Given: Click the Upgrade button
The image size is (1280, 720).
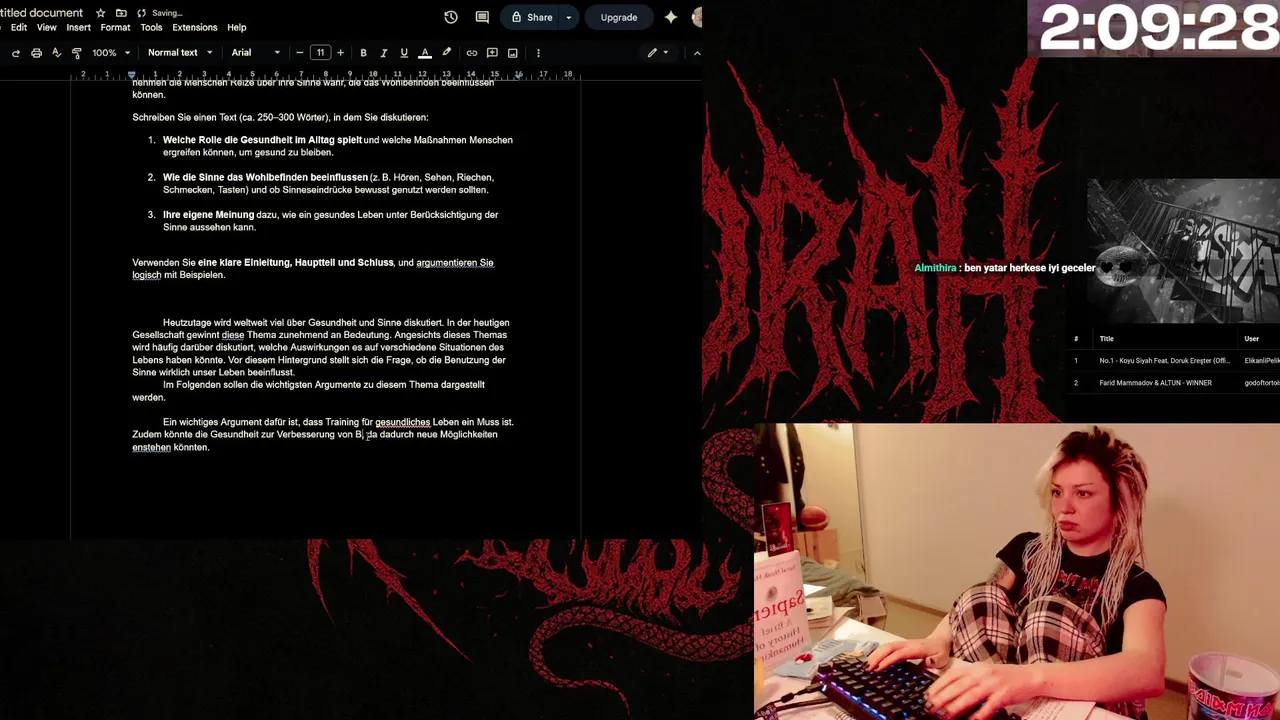Looking at the screenshot, I should (619, 17).
